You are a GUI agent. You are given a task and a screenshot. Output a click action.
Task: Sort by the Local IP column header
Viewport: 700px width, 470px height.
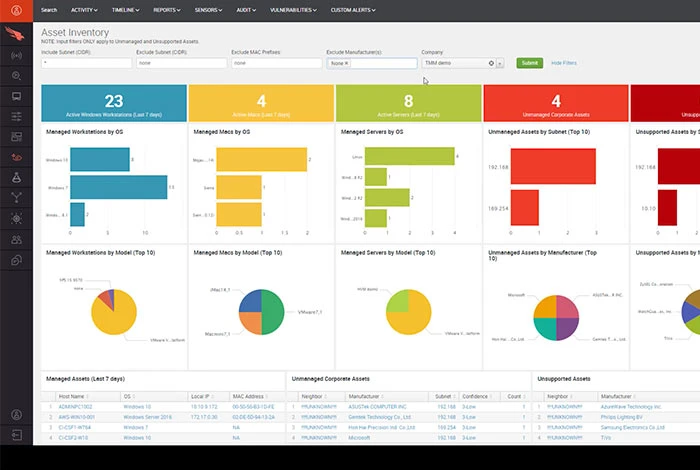pos(202,396)
